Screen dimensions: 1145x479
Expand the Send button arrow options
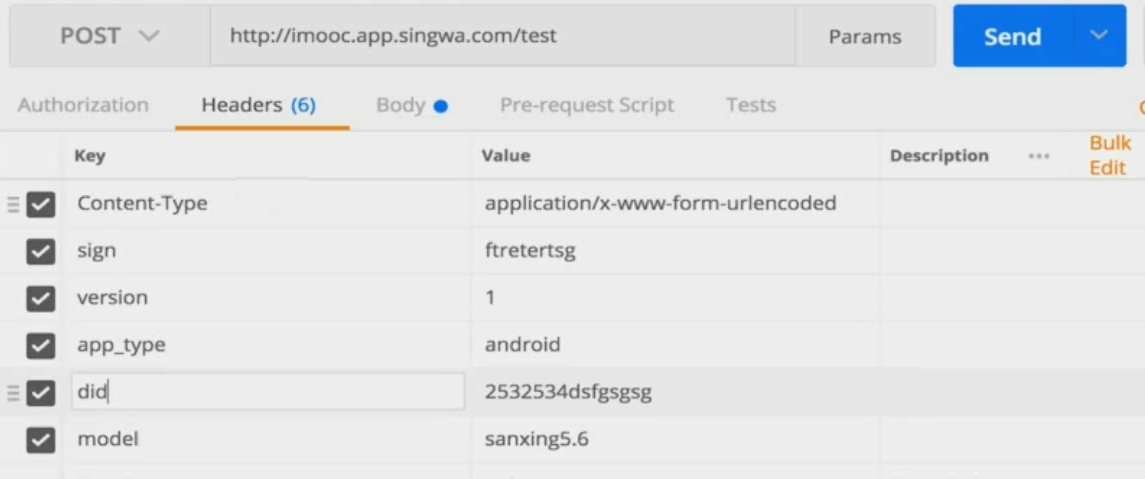coord(1099,36)
